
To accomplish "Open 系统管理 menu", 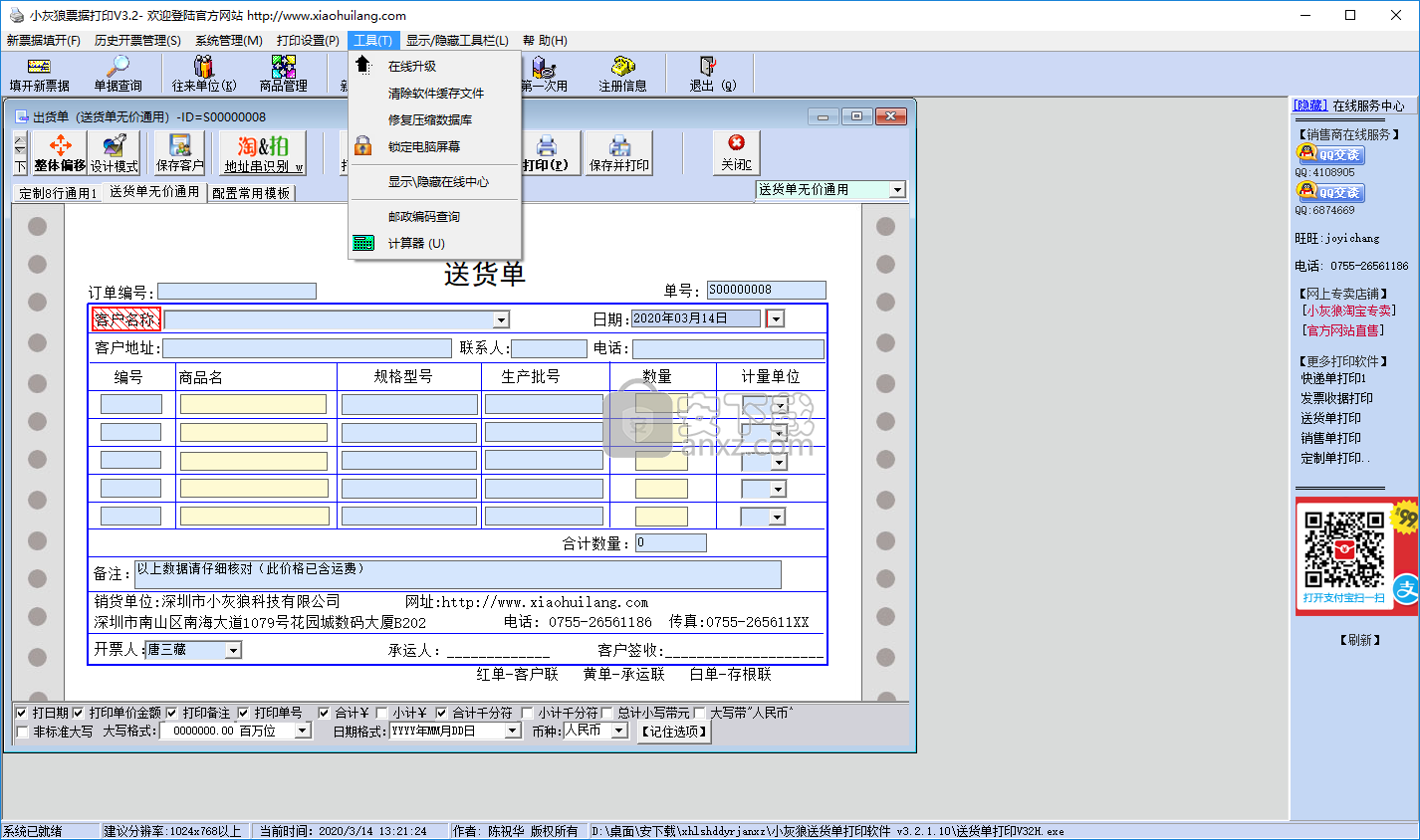I will (229, 41).
